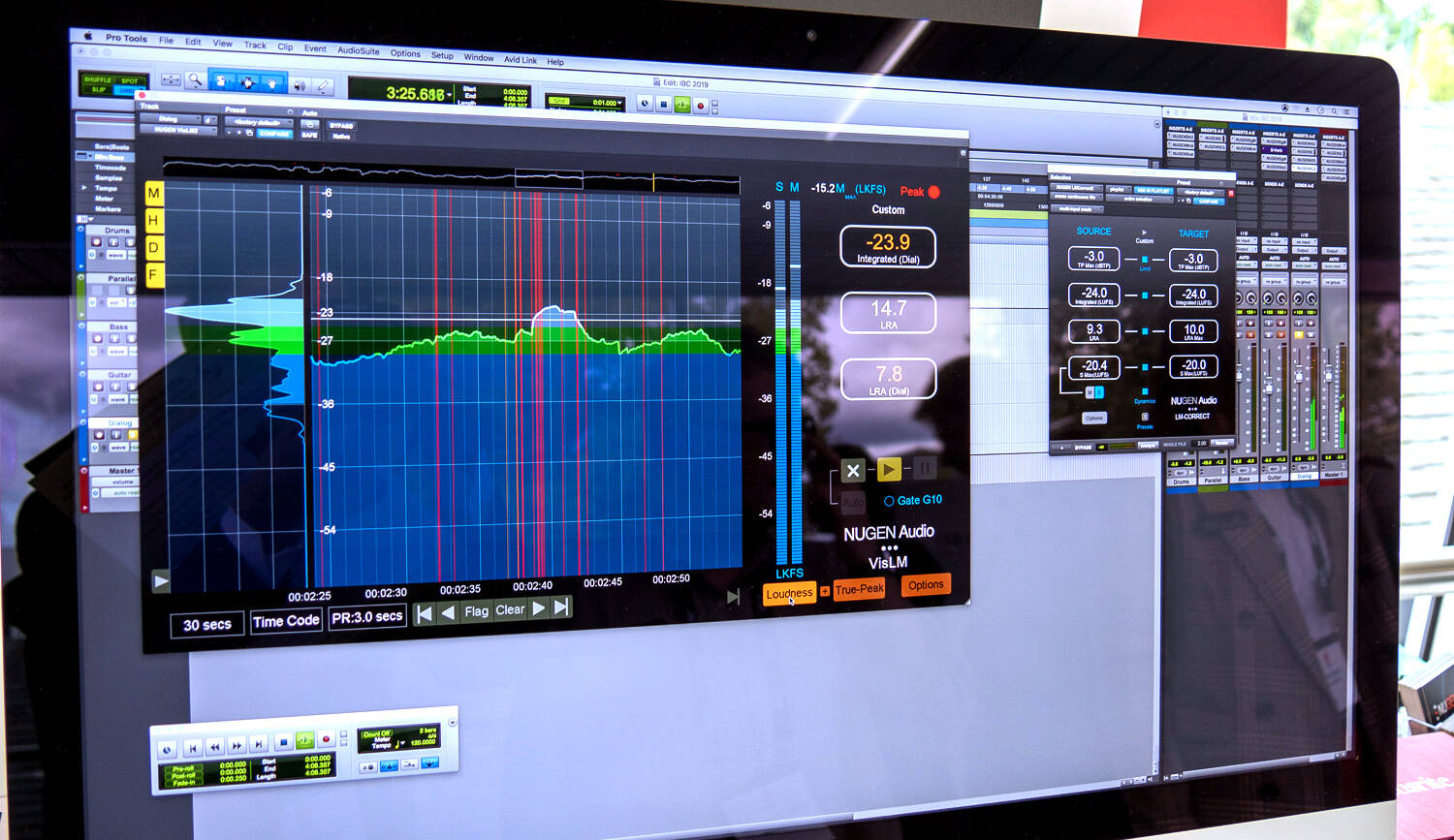Select the Scrubber speaker tool
The width and height of the screenshot is (1454, 840).
300,86
